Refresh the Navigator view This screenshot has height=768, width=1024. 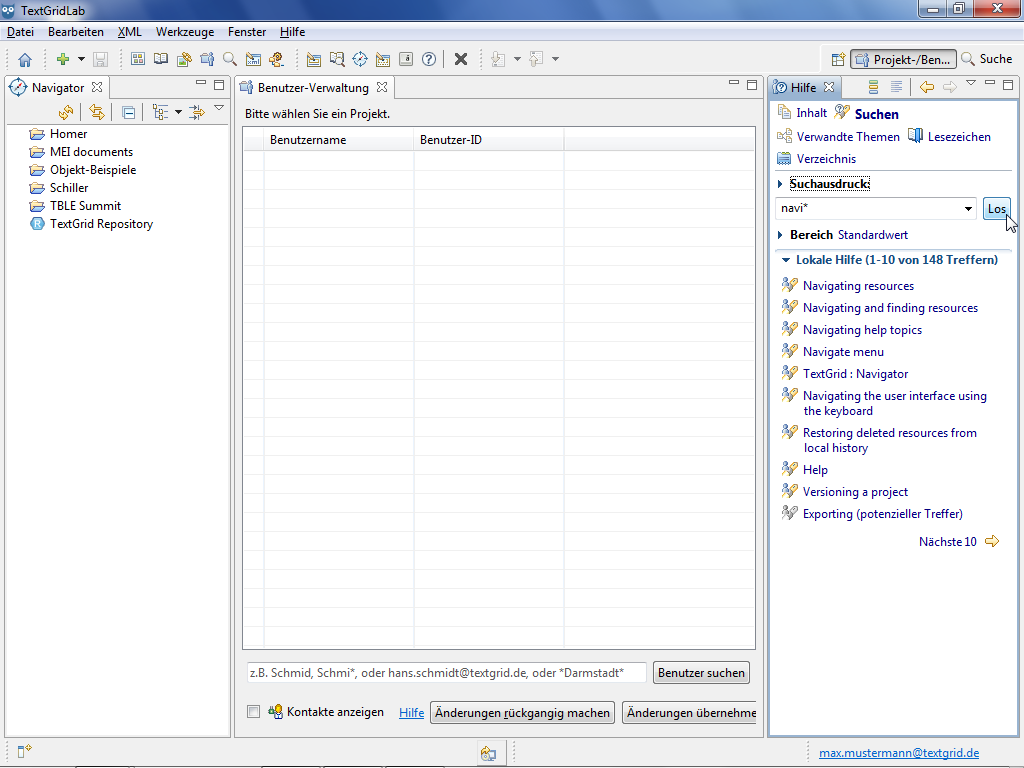pos(66,112)
